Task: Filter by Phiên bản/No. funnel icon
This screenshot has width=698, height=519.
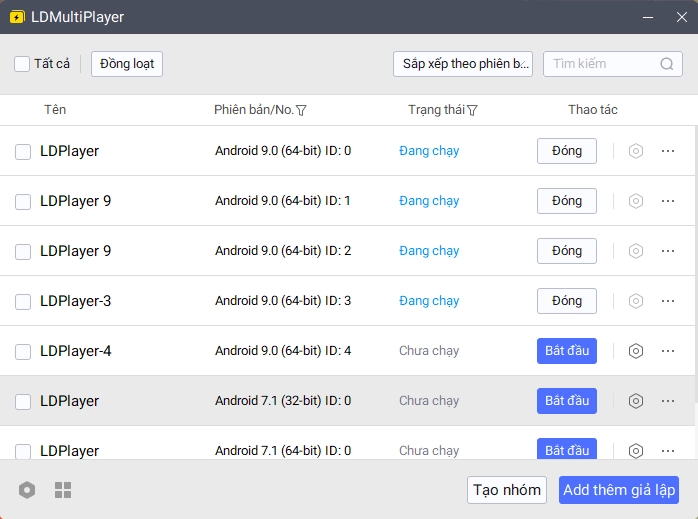Action: [301, 110]
